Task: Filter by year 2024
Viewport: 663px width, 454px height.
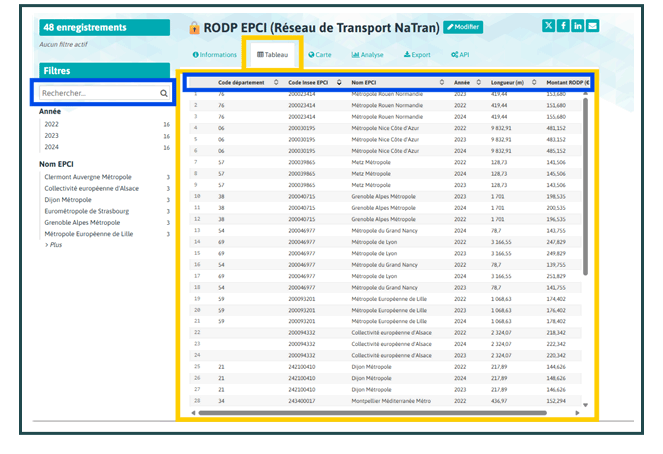Action: tap(52, 146)
